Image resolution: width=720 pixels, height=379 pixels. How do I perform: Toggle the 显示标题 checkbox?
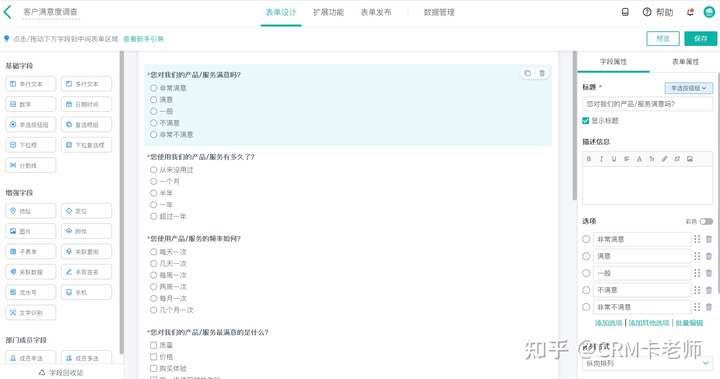click(x=585, y=121)
